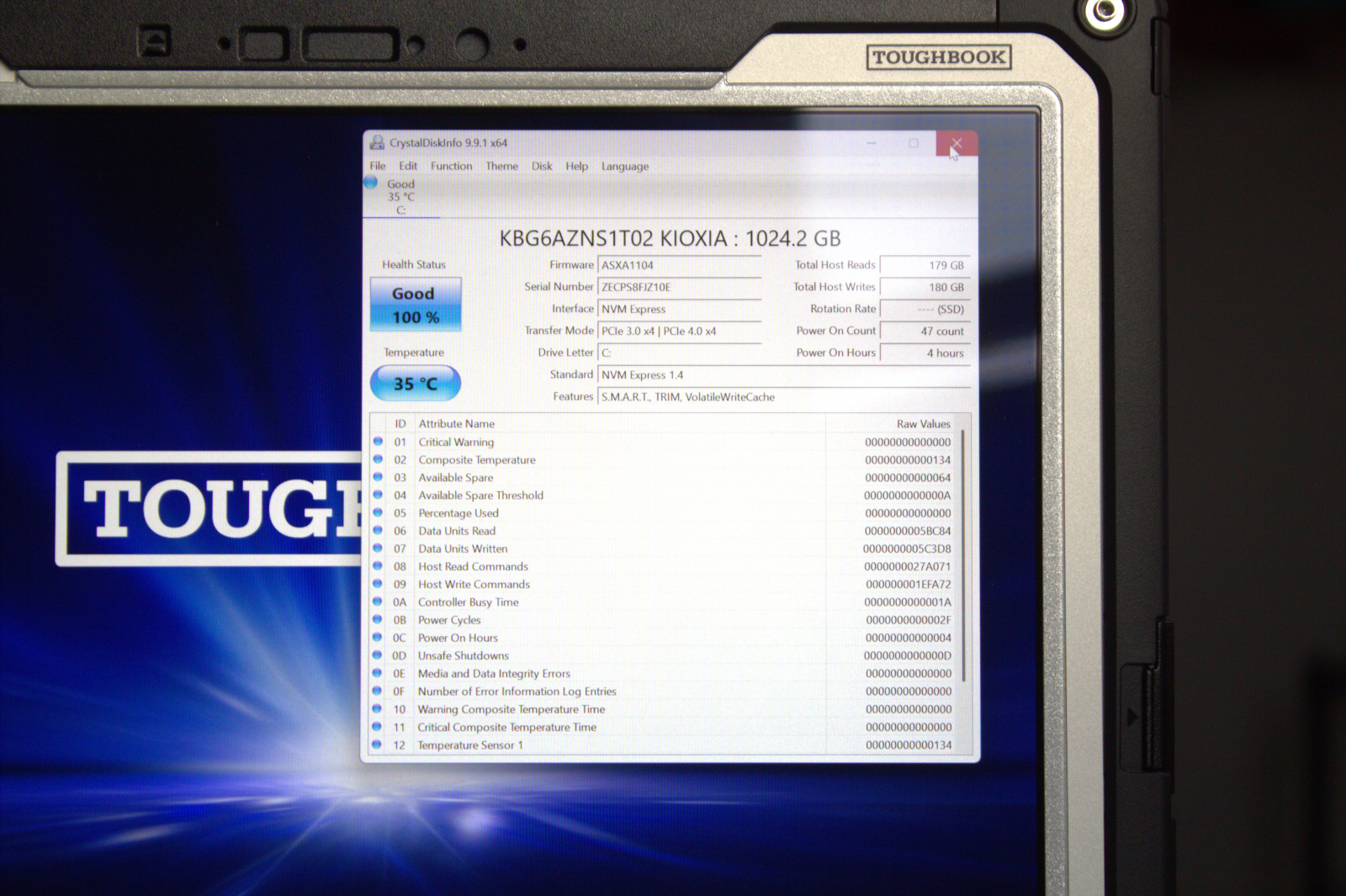Click the status icon for Available Spare row
The height and width of the screenshot is (896, 1346).
378,477
